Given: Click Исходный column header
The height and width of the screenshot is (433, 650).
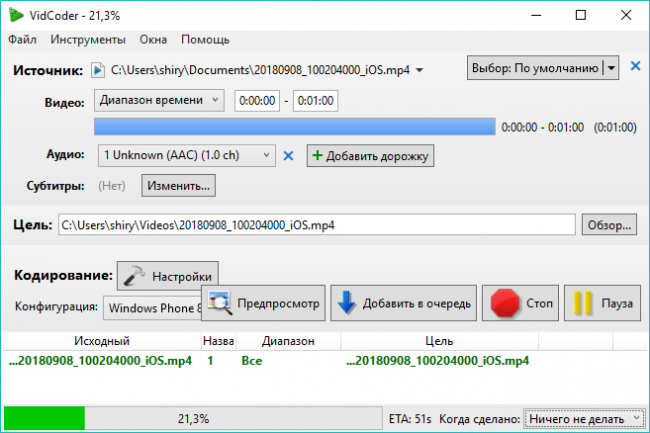Looking at the screenshot, I should [102, 341].
